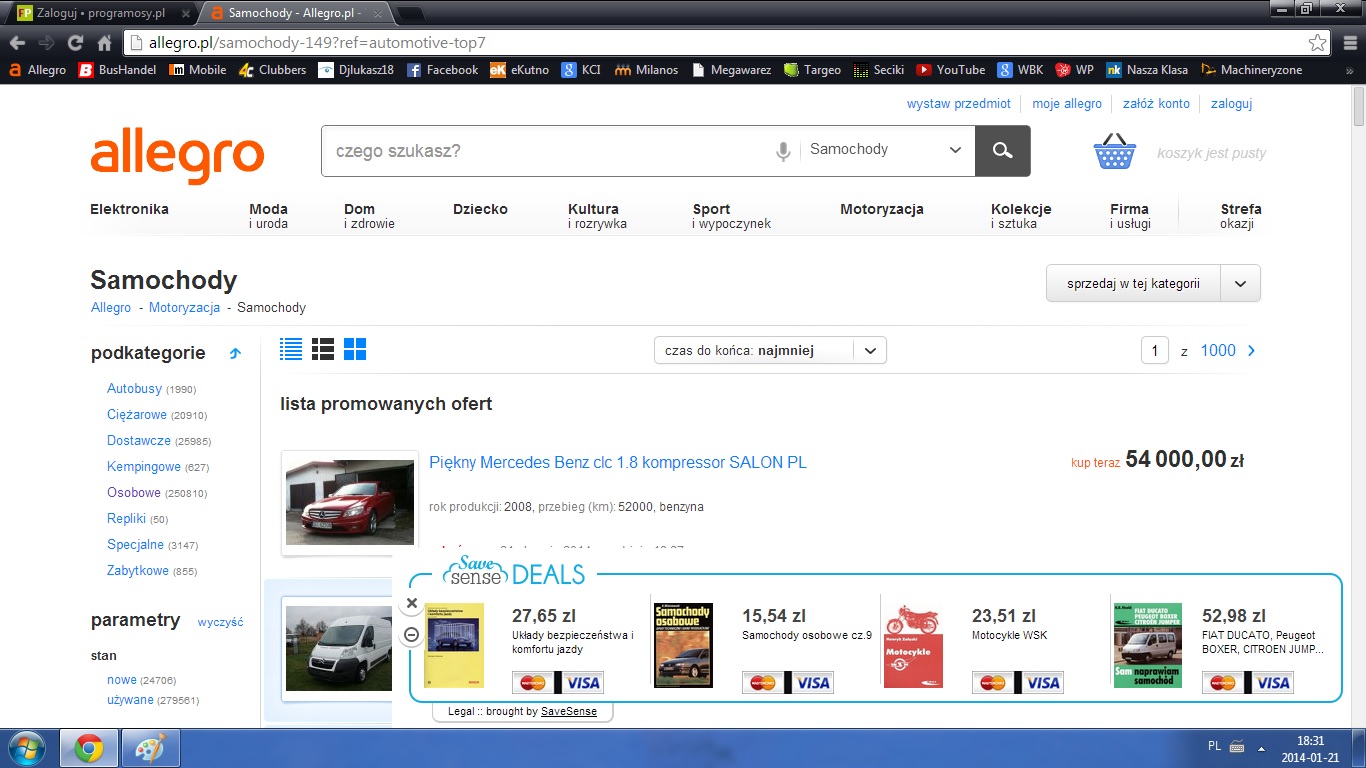Close the SaveSense Deals popup
This screenshot has height=768, width=1366.
click(411, 603)
